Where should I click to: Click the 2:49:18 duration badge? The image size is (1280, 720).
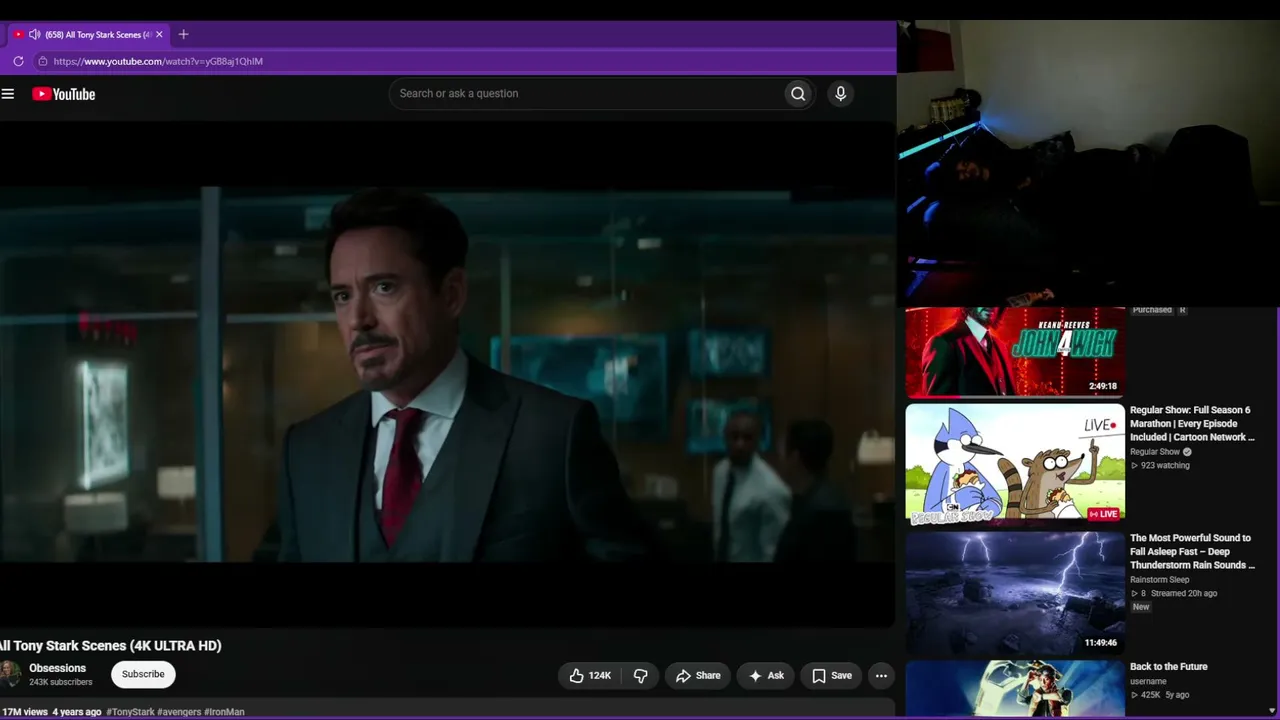1103,386
